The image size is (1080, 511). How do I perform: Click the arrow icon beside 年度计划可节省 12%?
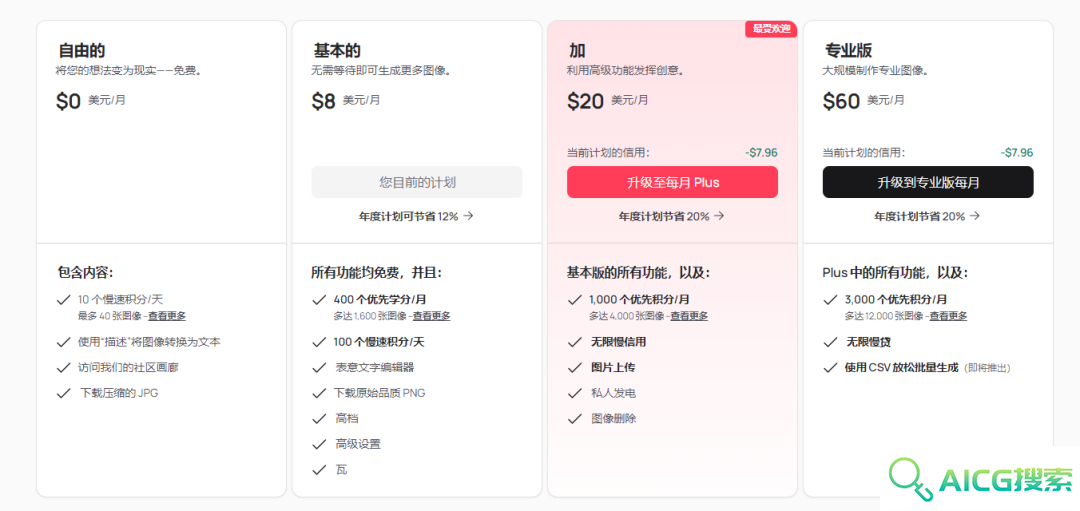tap(468, 216)
